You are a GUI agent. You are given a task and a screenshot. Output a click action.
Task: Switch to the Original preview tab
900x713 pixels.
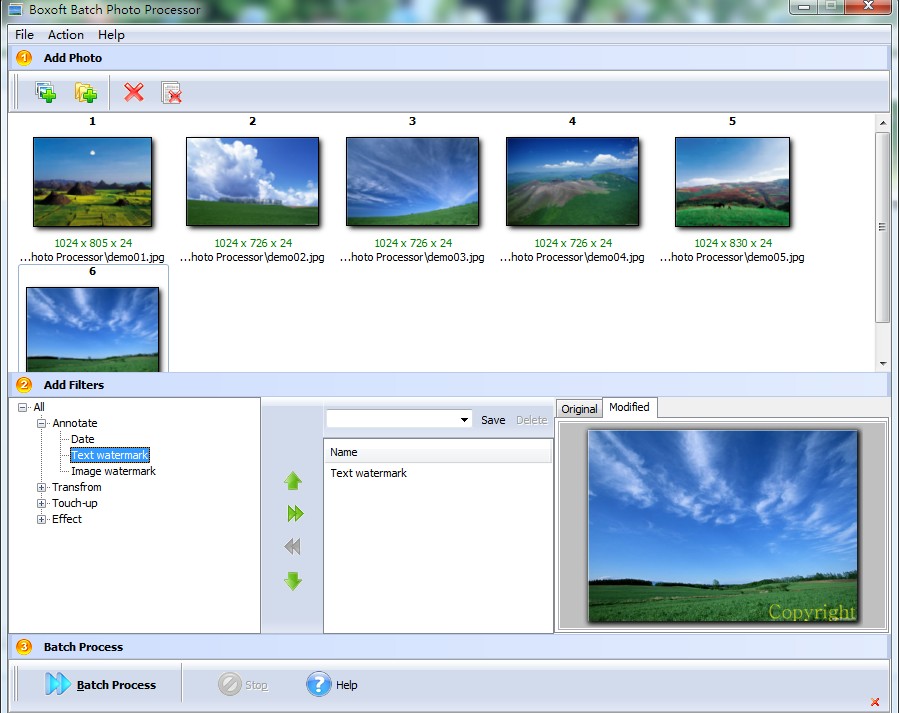point(579,409)
